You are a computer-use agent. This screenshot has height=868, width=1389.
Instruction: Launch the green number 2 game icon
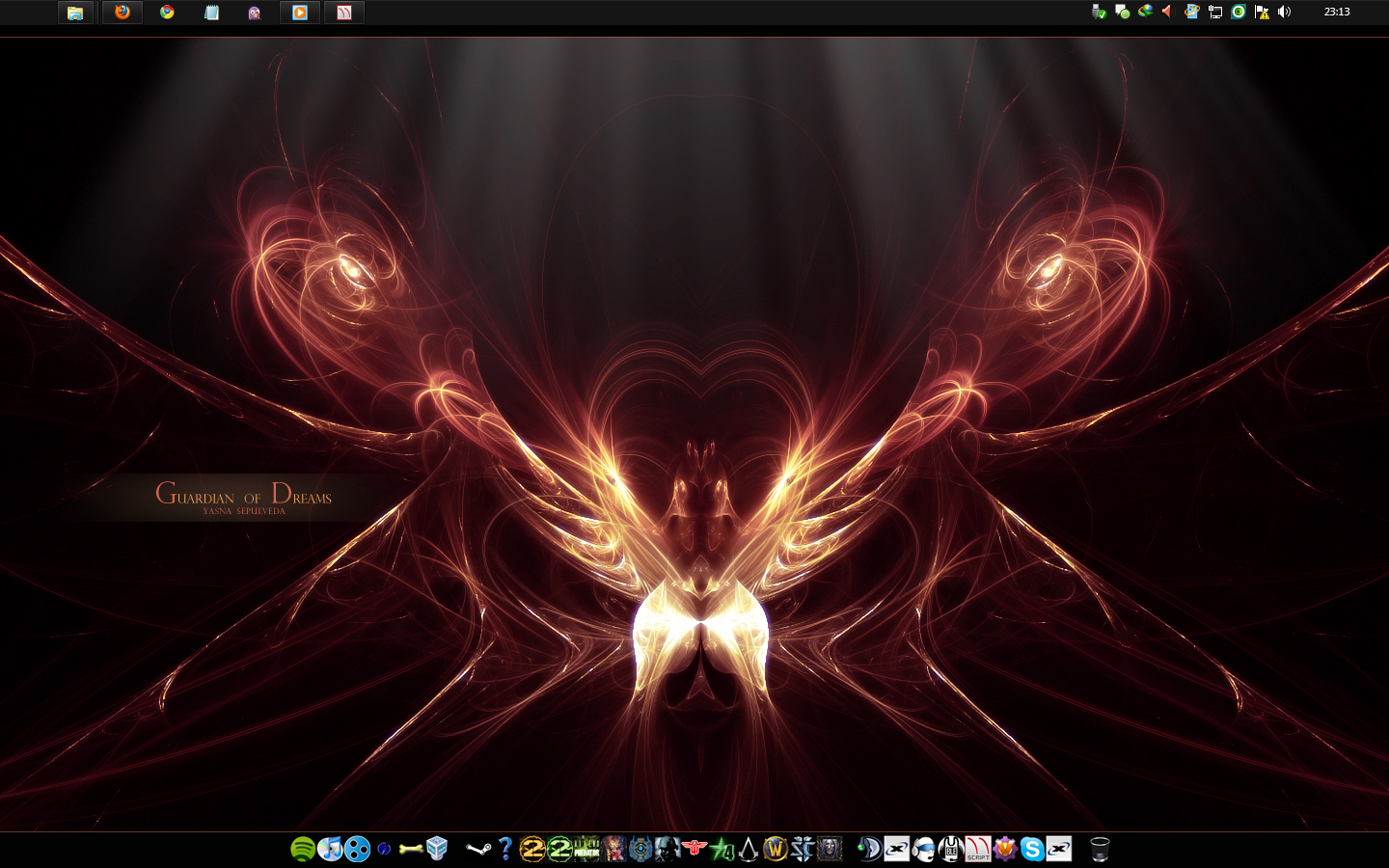(559, 849)
